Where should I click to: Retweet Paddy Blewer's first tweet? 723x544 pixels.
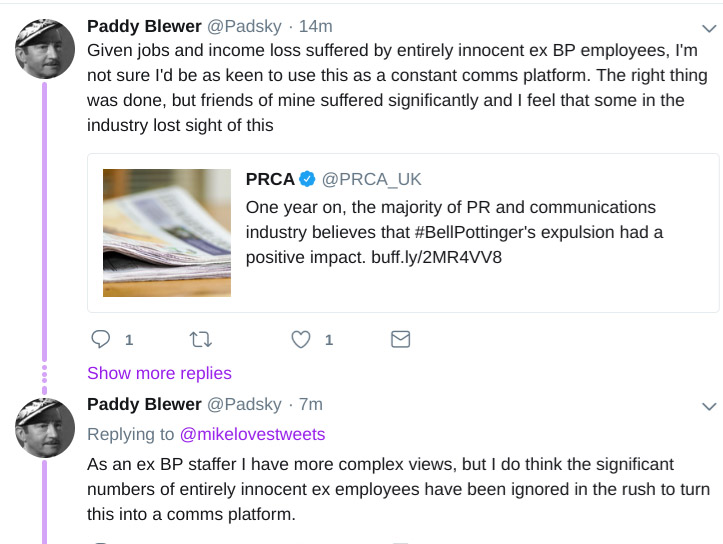[201, 339]
